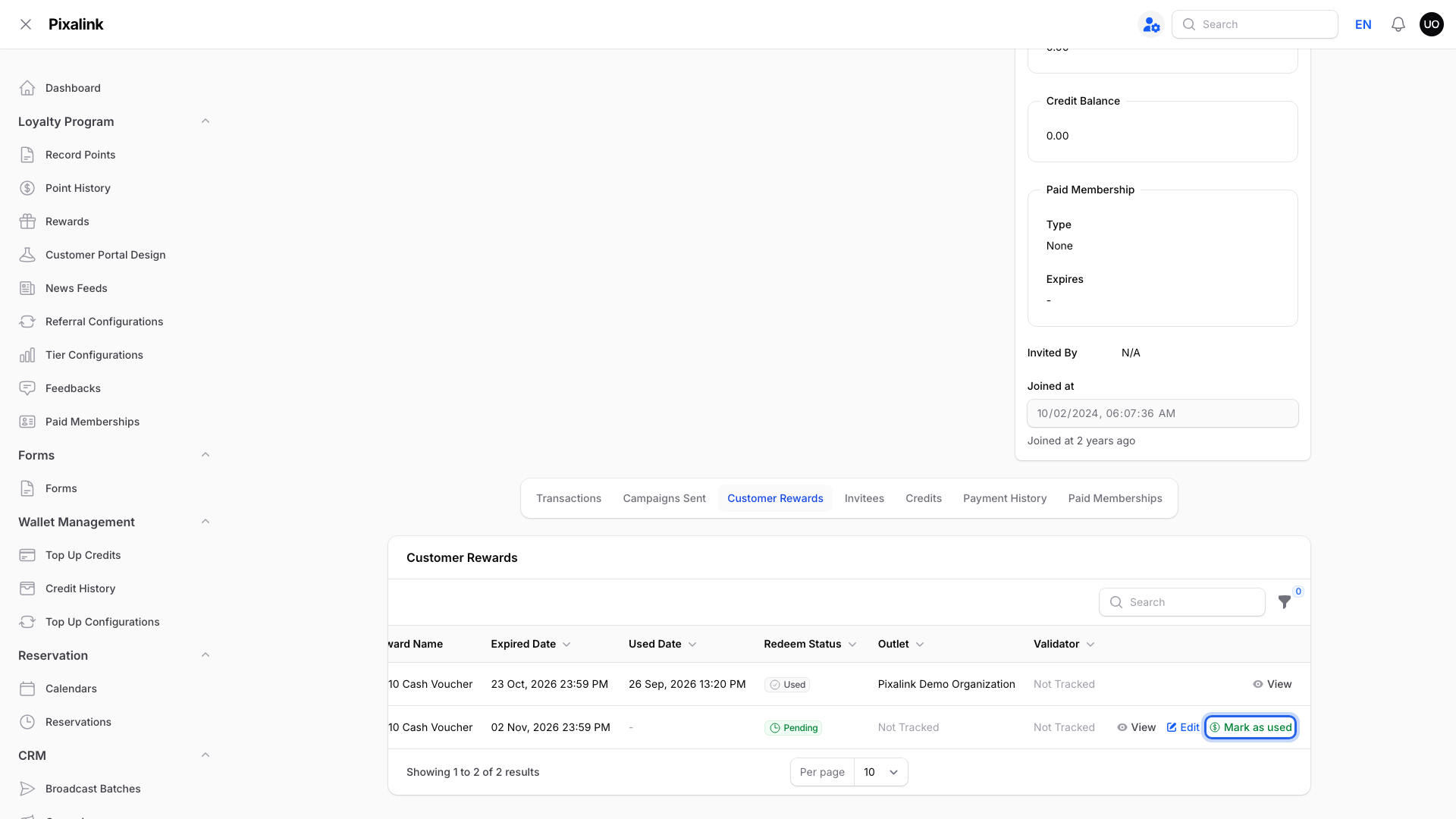Click the Dashboard home icon

(x=27, y=88)
